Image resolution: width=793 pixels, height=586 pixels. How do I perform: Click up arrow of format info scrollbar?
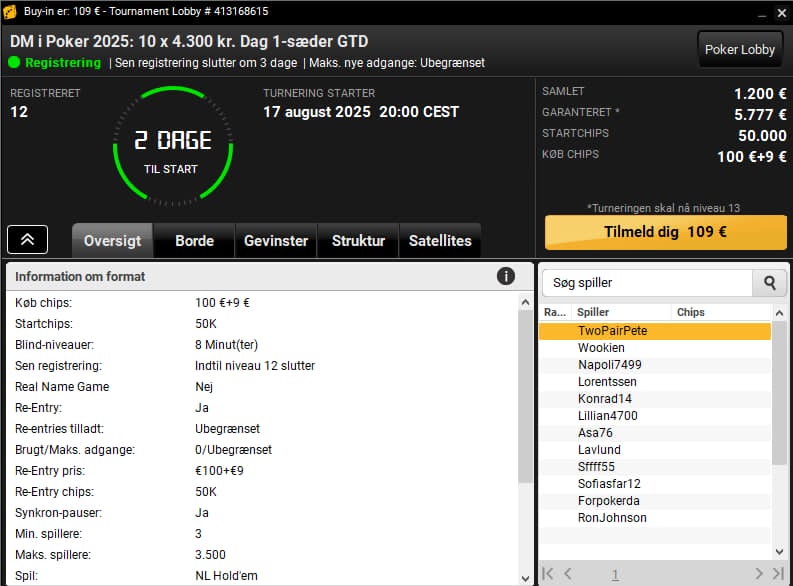(x=525, y=302)
